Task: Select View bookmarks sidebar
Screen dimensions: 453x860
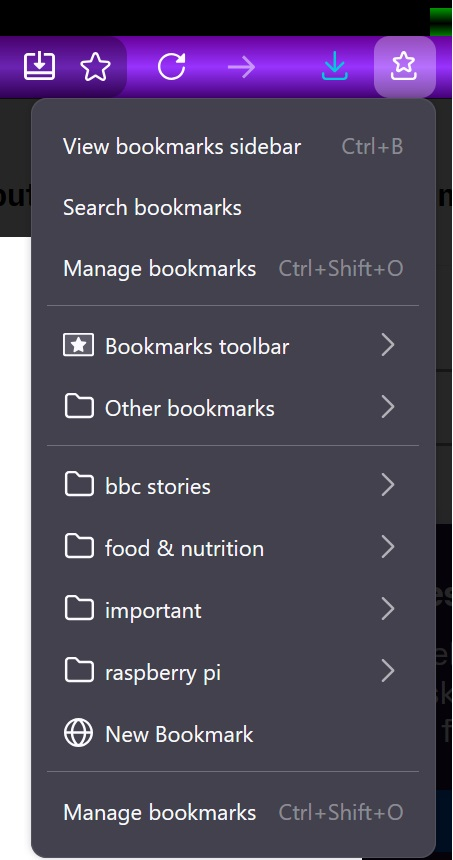Action: 233,146
